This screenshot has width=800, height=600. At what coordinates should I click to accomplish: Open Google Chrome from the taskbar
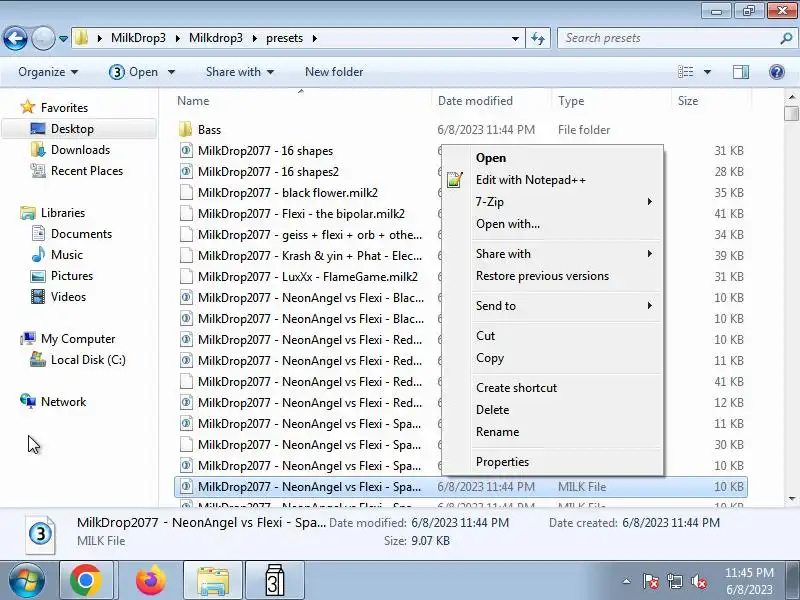tap(86, 581)
